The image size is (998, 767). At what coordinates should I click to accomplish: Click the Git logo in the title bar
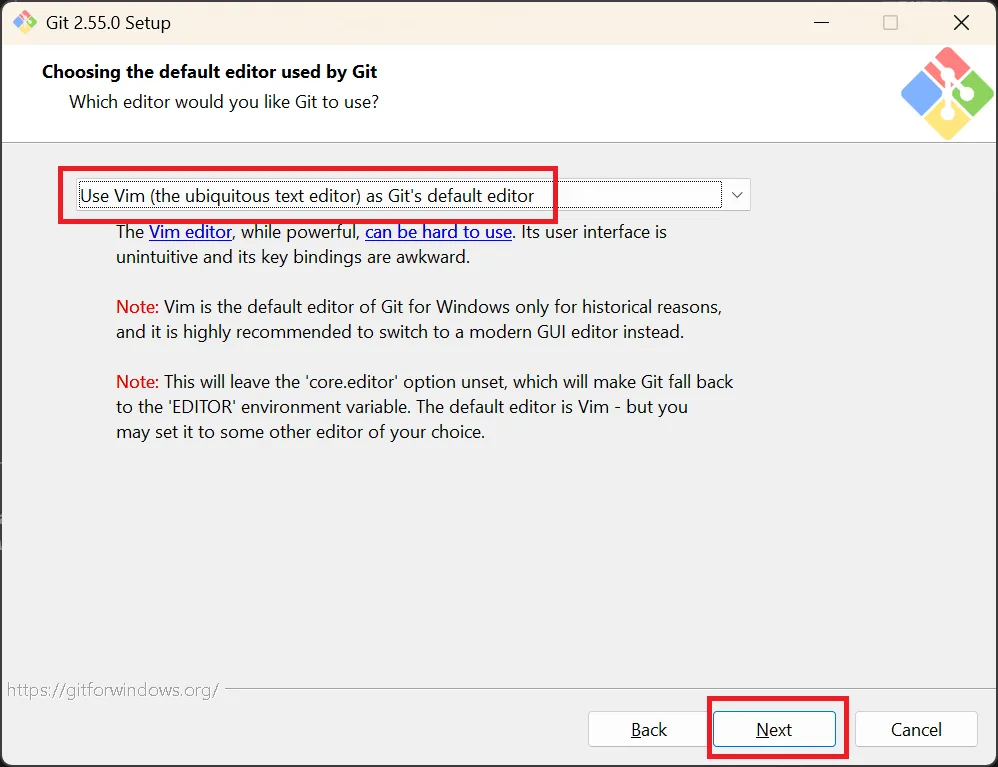coord(25,22)
